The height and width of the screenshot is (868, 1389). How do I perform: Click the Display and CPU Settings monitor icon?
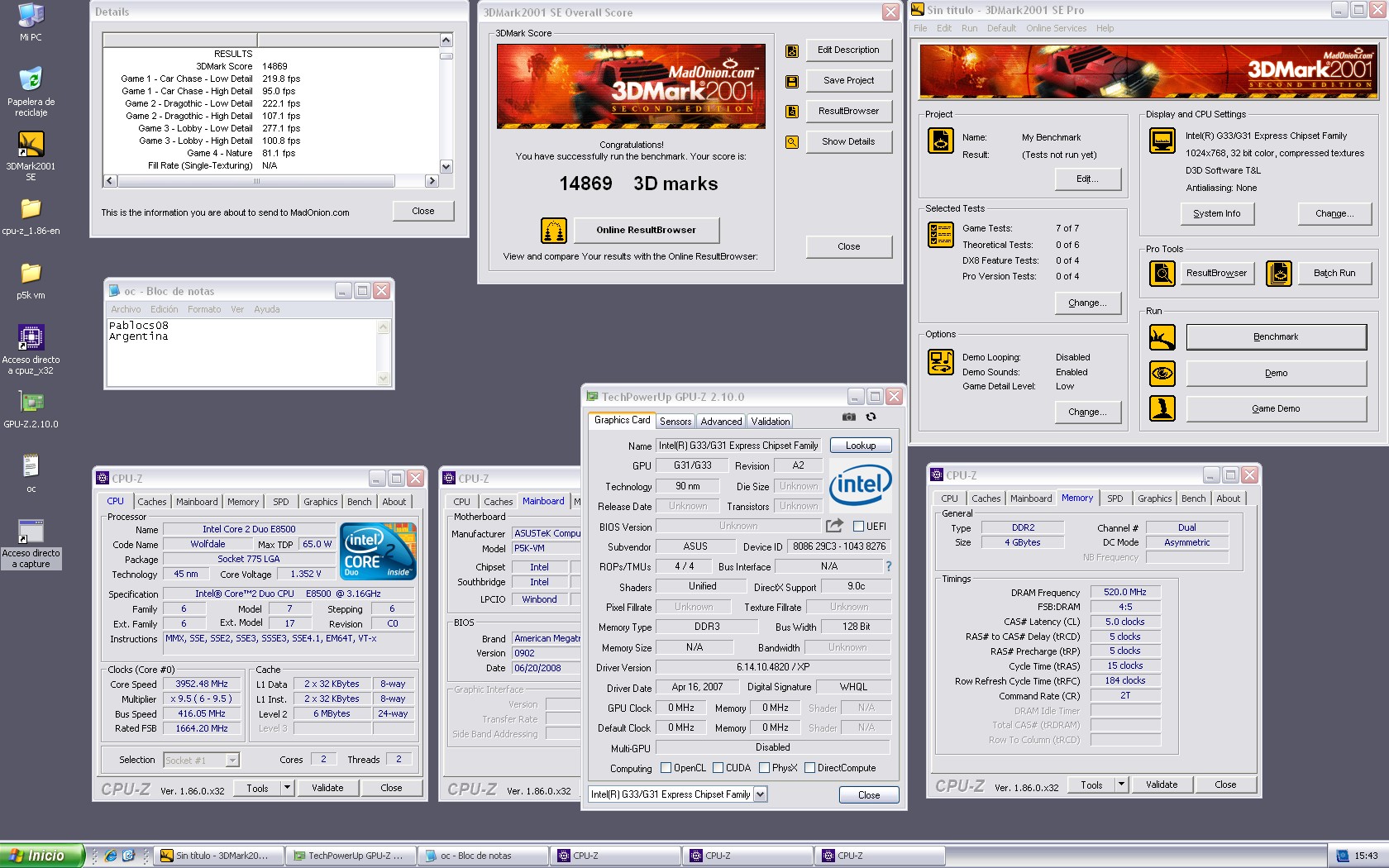point(1162,141)
